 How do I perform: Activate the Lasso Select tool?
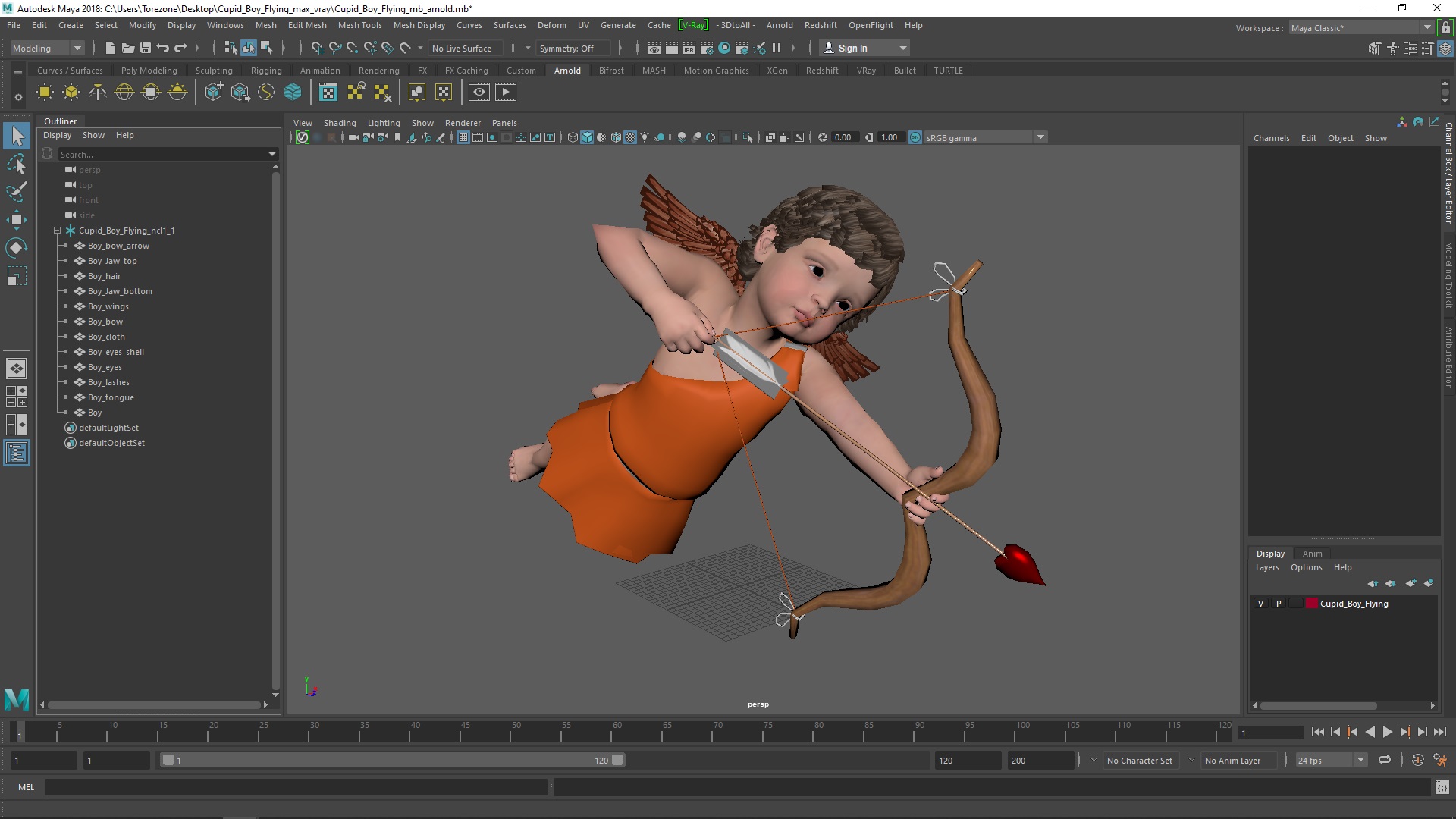pos(17,165)
